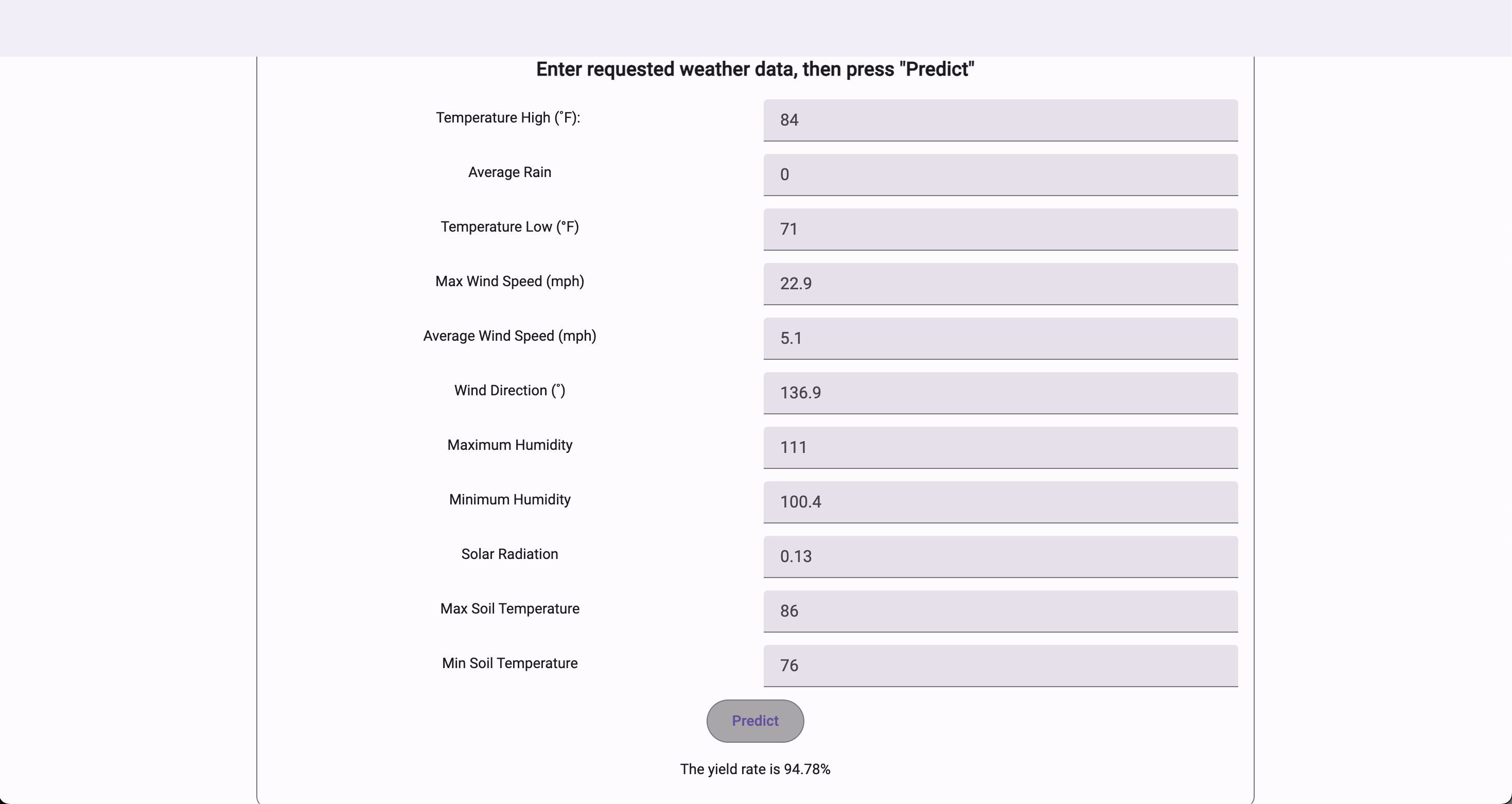Focus the Solar Radiation input
The height and width of the screenshot is (804, 1512).
tap(1000, 556)
